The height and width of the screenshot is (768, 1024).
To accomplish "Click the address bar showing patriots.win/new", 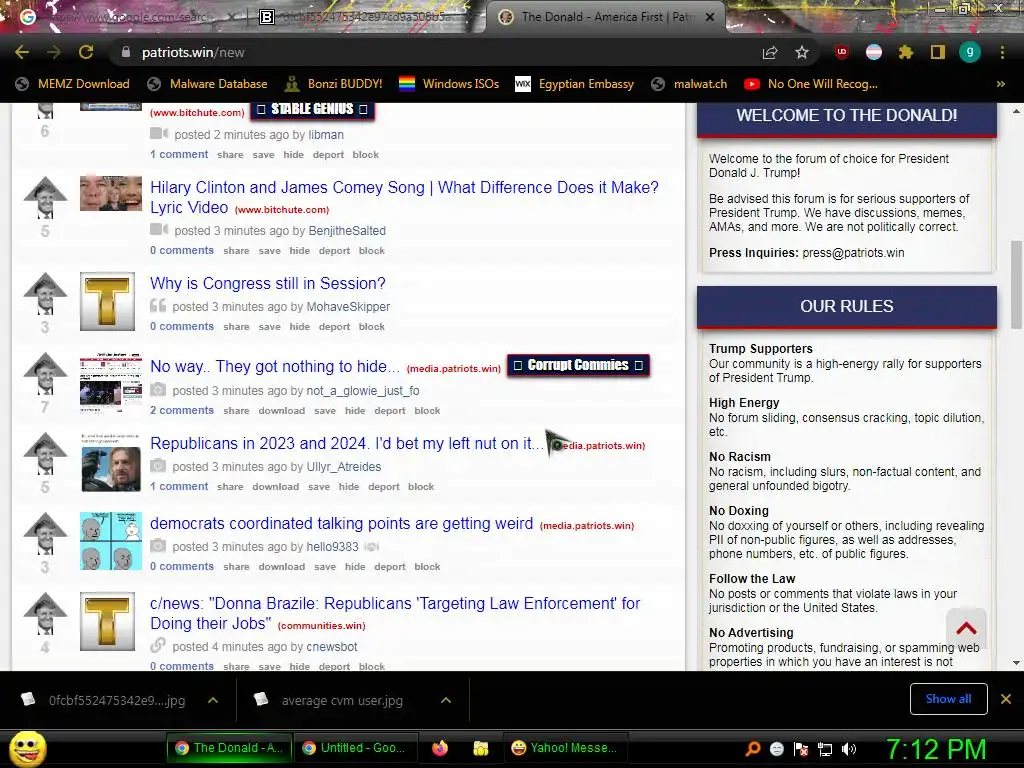I will 431,52.
